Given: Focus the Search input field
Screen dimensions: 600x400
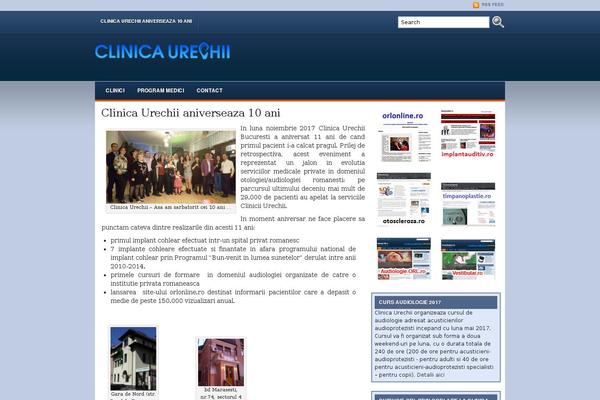Looking at the screenshot, I should 443,22.
